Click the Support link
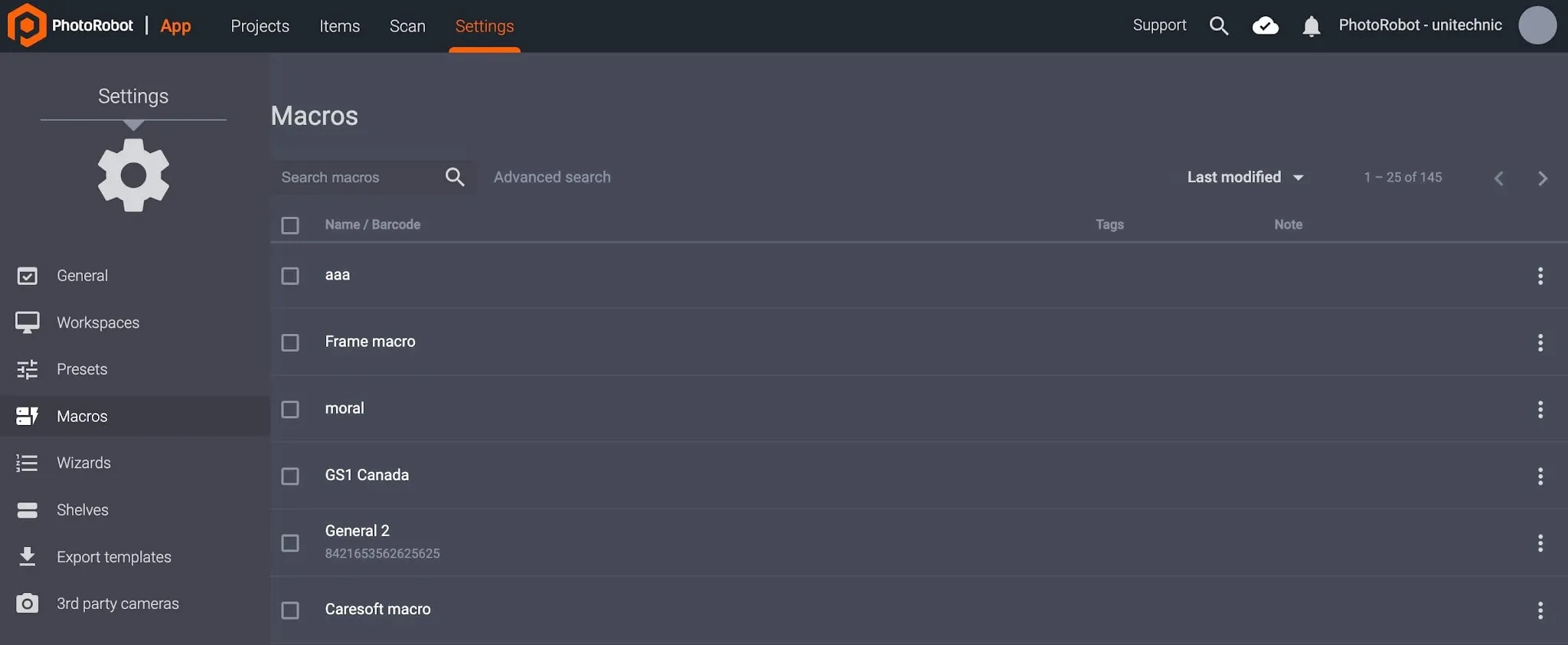 pos(1159,25)
